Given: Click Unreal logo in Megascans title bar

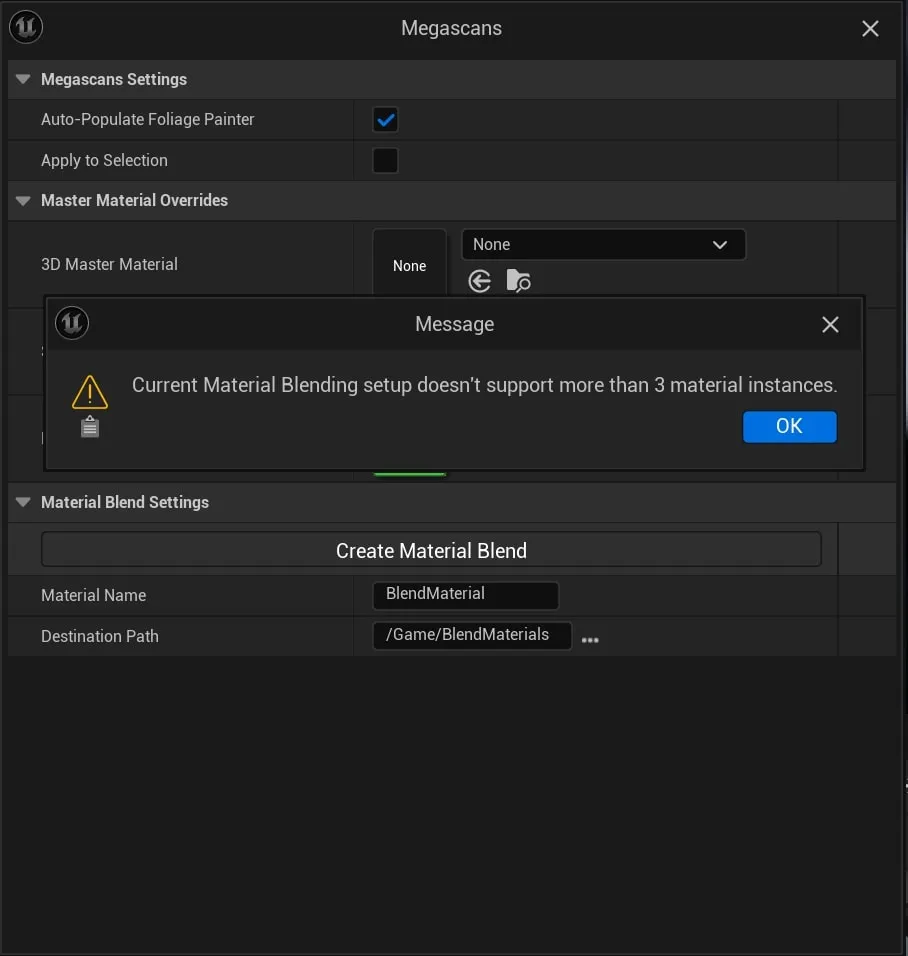Looking at the screenshot, I should [26, 27].
